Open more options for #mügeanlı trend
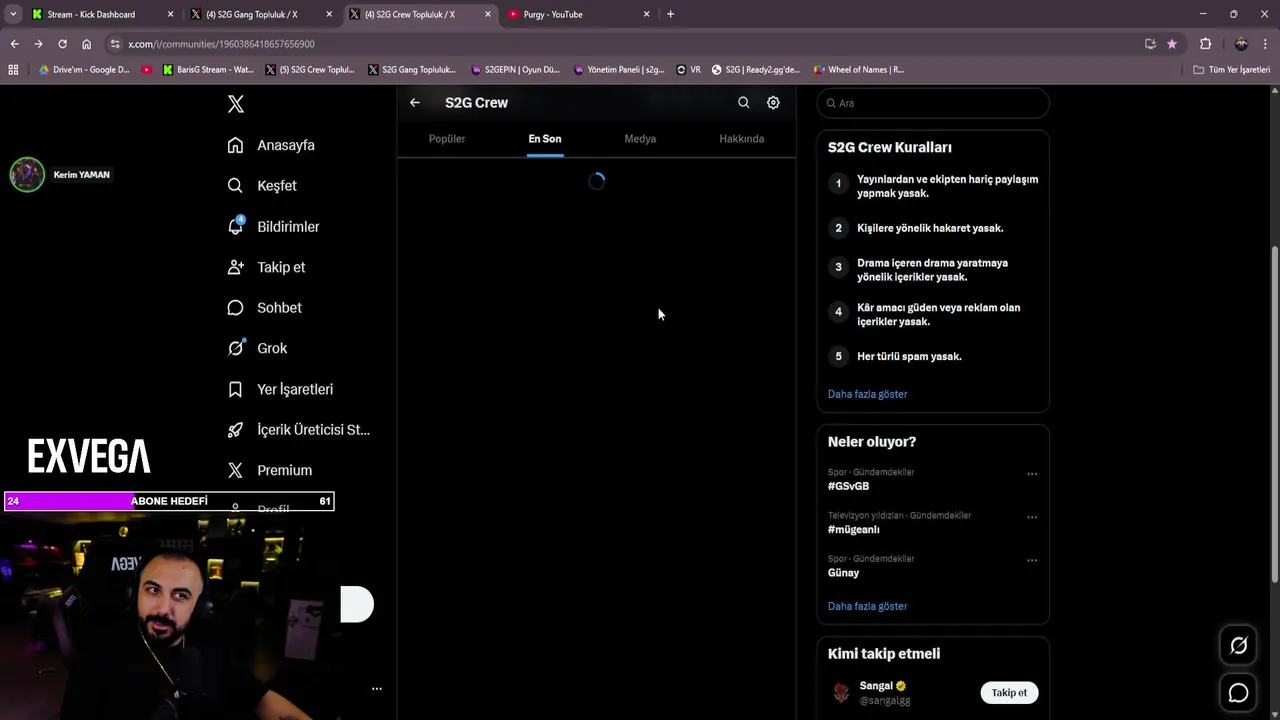Image resolution: width=1280 pixels, height=720 pixels. [x=1032, y=517]
